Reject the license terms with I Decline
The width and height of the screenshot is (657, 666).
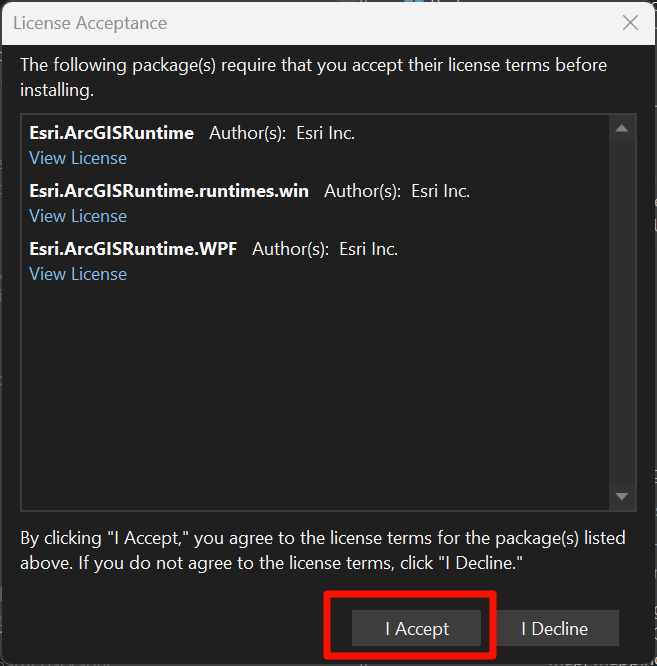click(555, 629)
